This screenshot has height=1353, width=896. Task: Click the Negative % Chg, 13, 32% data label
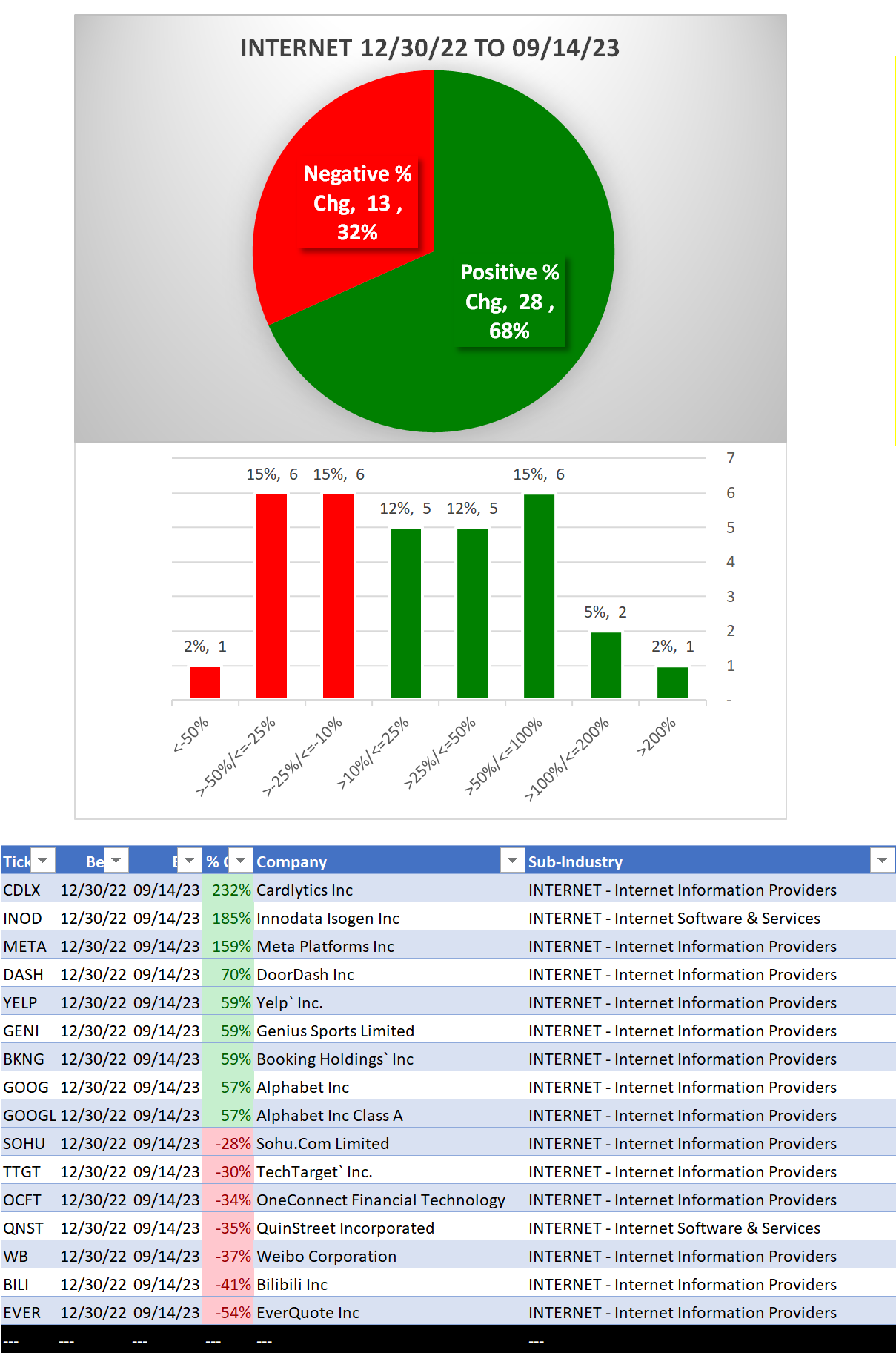pyautogui.click(x=358, y=202)
